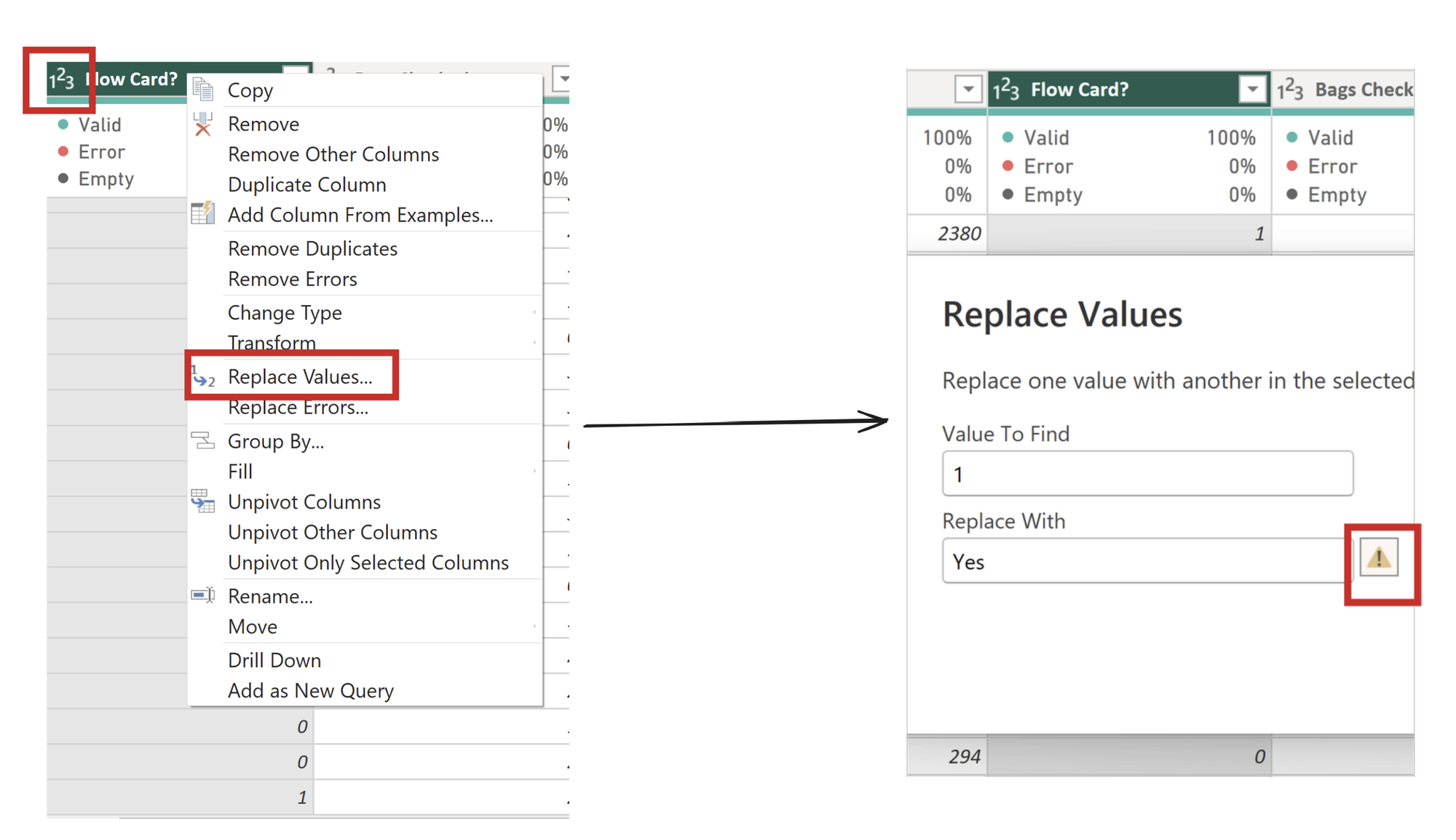The height and width of the screenshot is (840, 1456).
Task: Open the Flow Card? column filter dropdown
Action: pyautogui.click(x=1252, y=90)
